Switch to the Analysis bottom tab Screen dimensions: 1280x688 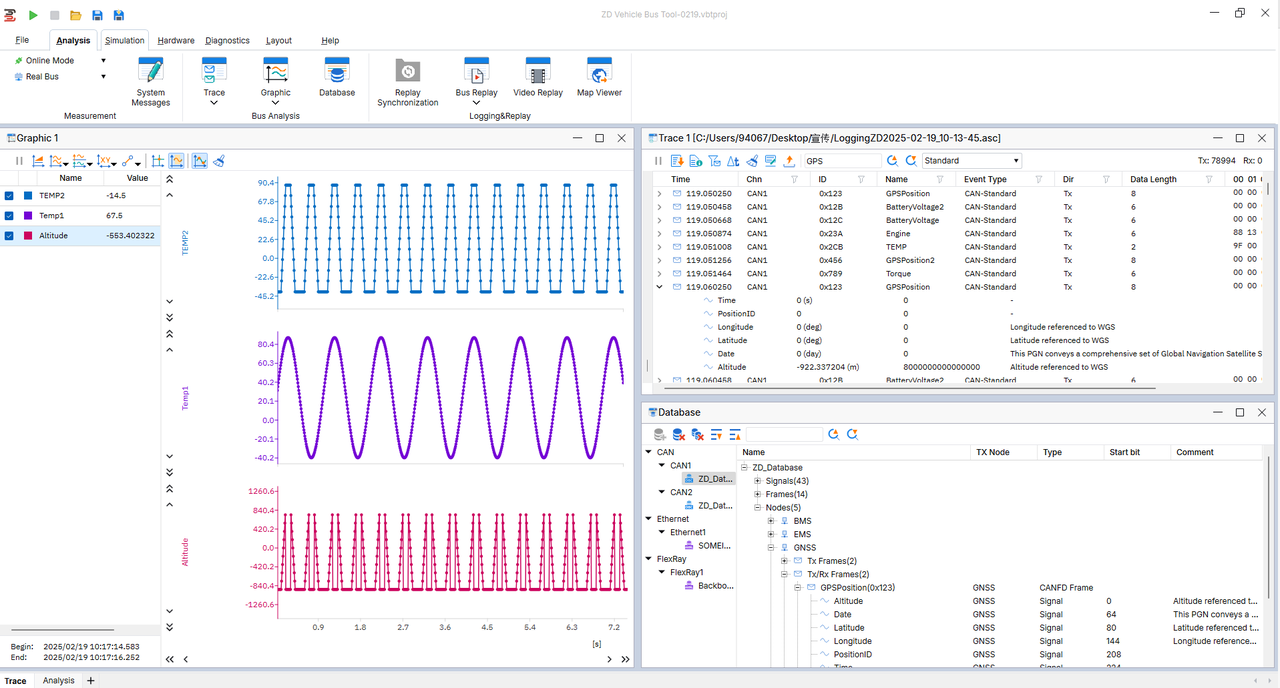[x=58, y=681]
